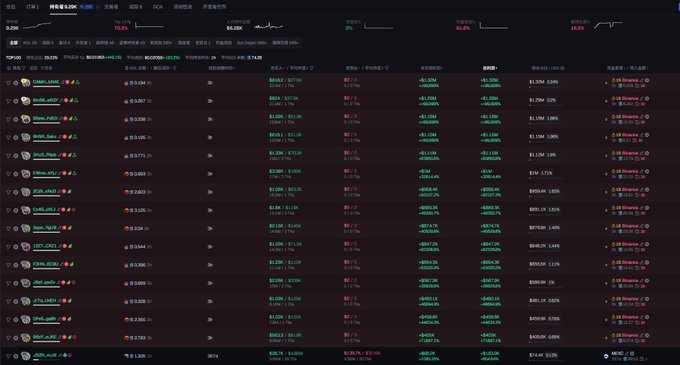The height and width of the screenshot is (365, 680).
Task: Sort by the highlighted total profit column header
Action: pos(490,68)
